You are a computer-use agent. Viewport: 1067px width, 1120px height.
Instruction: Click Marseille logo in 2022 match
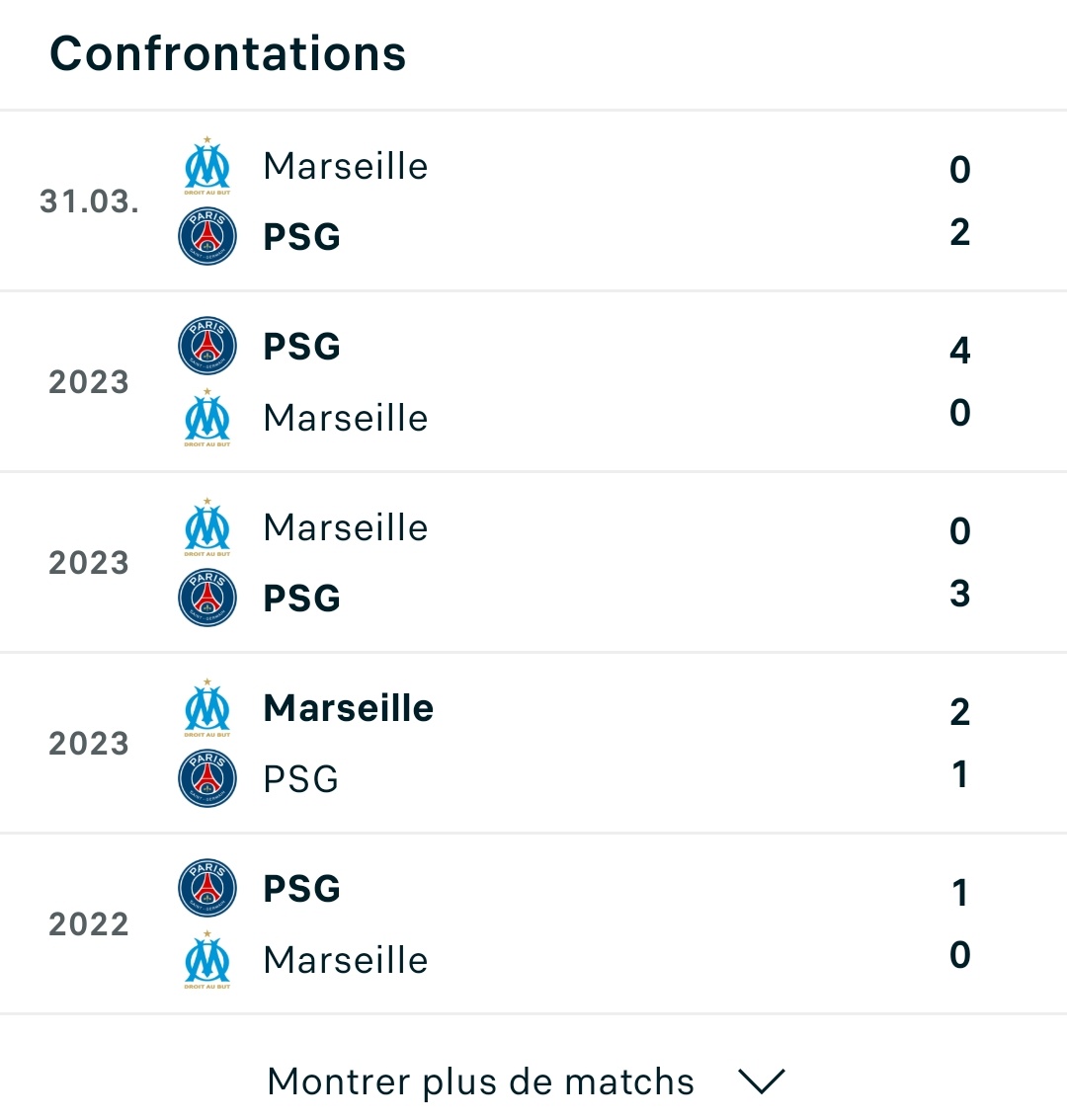pos(207,960)
